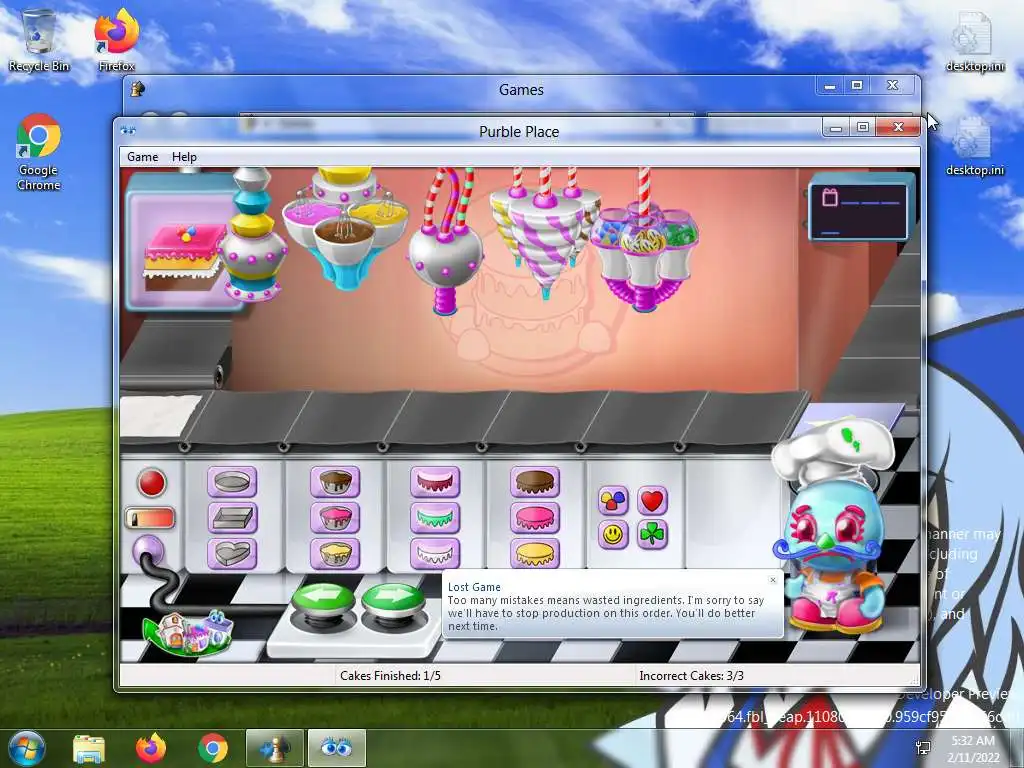
Task: Return to Purble Place village map icon
Action: coord(188,632)
